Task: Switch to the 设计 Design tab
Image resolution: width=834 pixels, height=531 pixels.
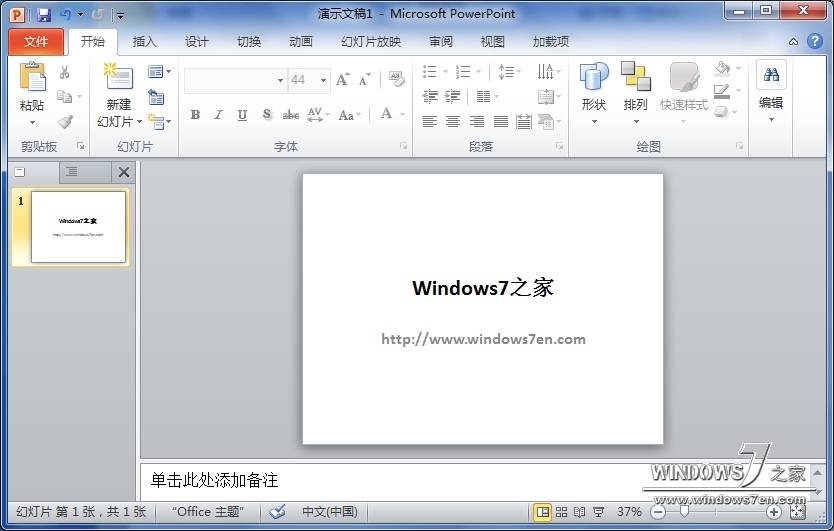Action: [196, 42]
